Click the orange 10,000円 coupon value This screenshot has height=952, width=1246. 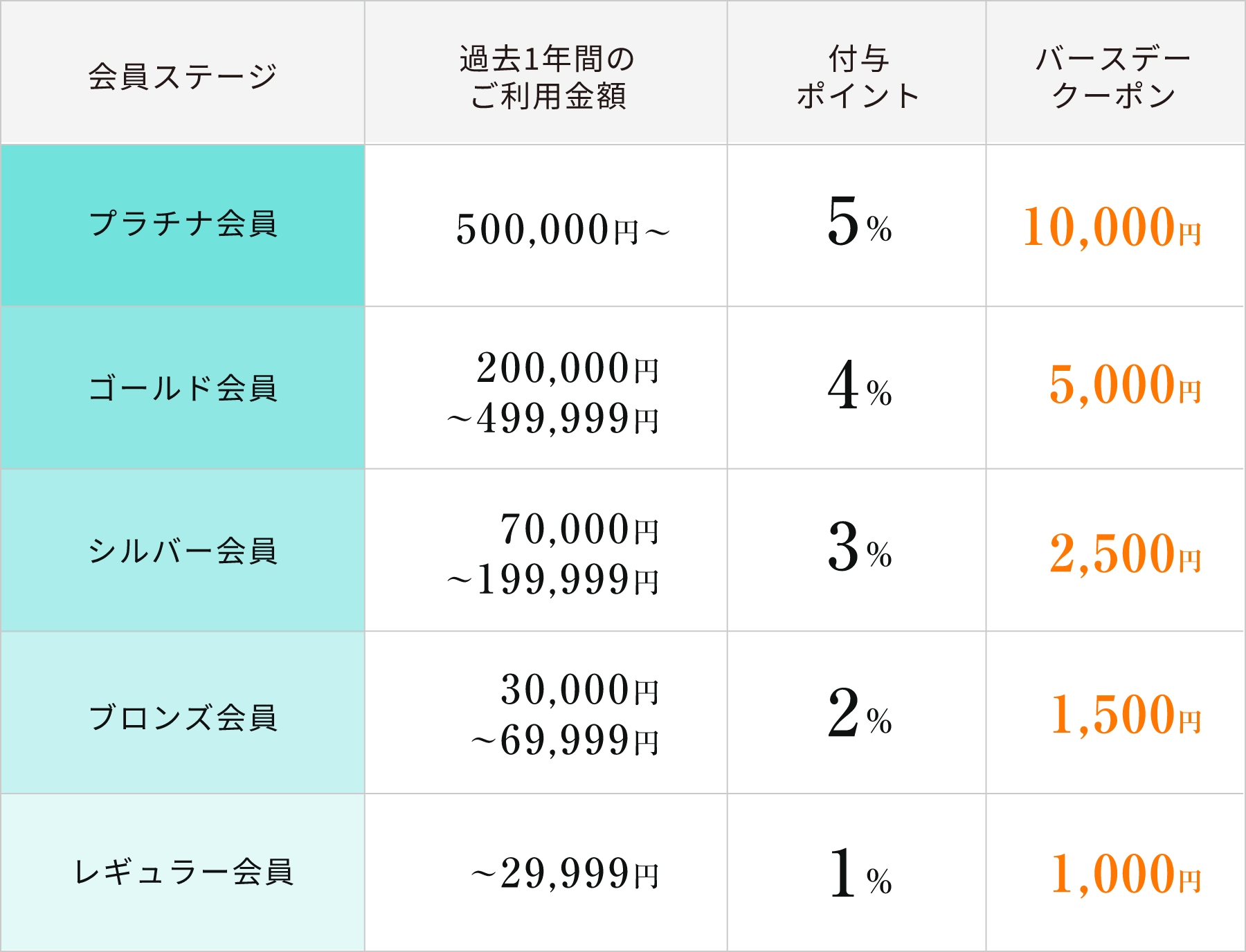1112,227
